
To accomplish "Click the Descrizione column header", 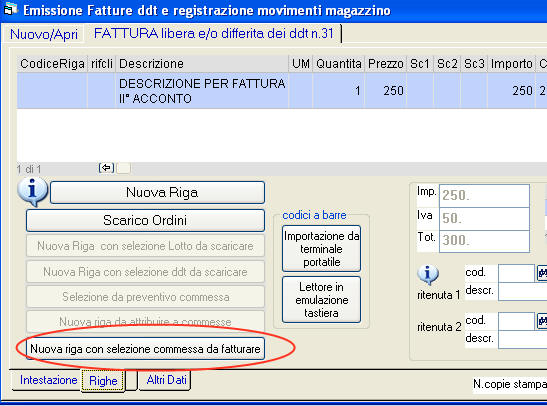I will (202, 64).
